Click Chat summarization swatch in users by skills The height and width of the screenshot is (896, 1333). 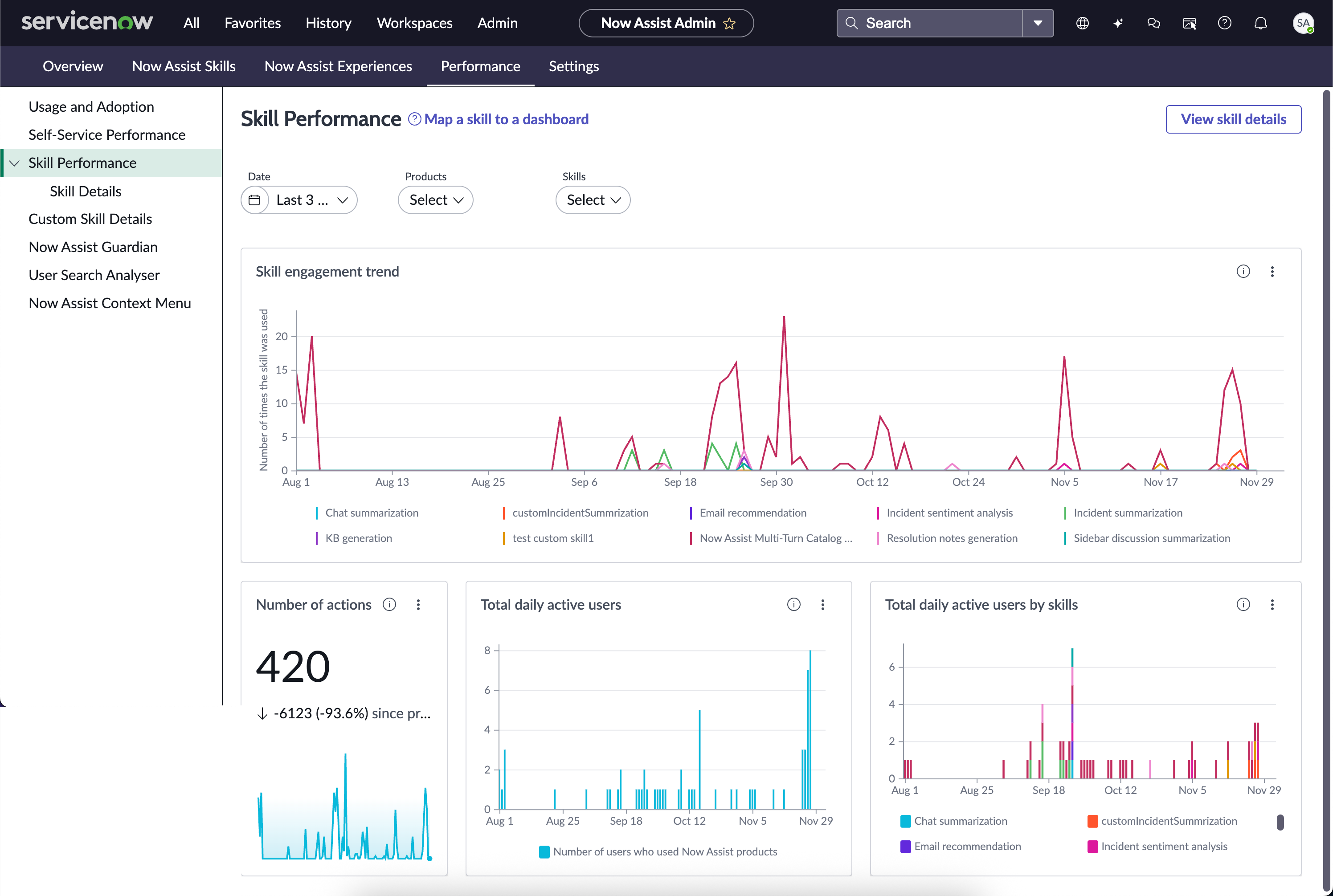click(x=905, y=821)
